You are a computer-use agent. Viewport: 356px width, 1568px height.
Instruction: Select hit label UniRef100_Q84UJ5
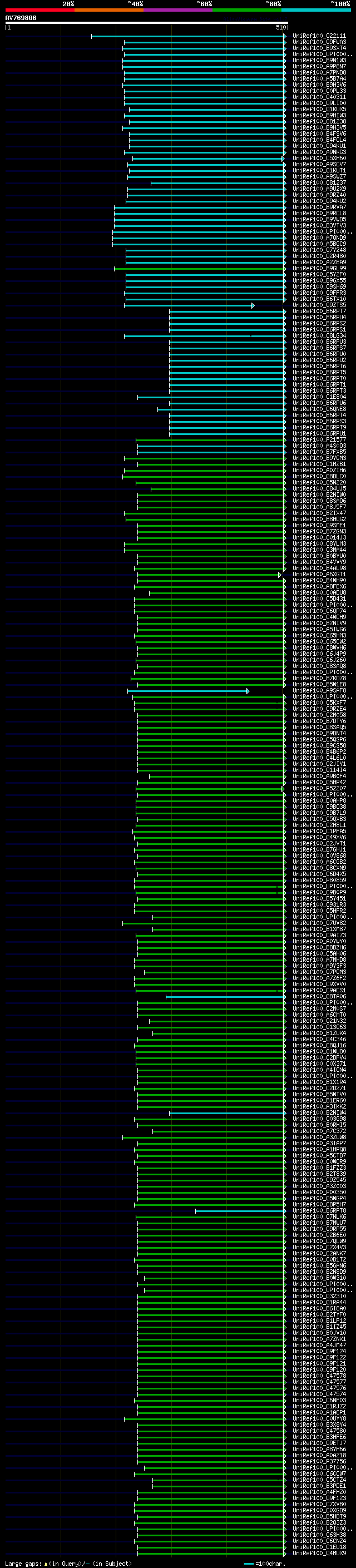tap(319, 489)
